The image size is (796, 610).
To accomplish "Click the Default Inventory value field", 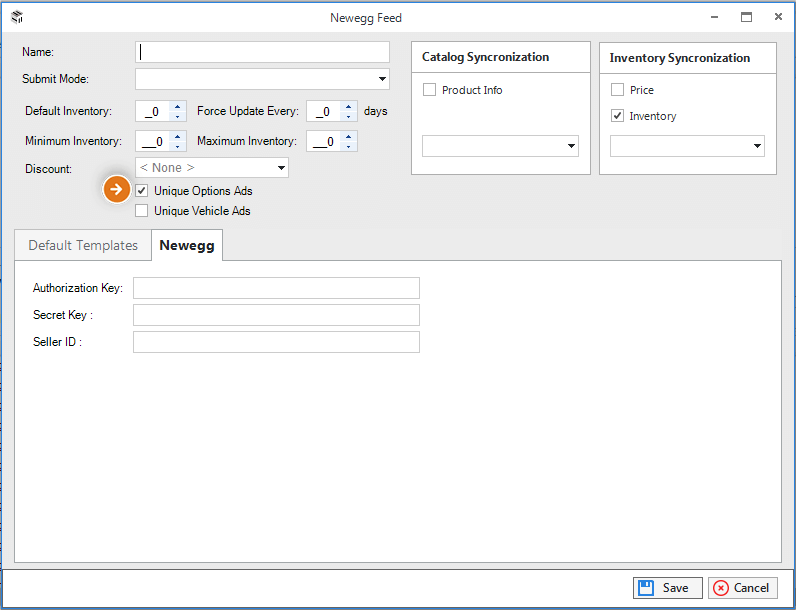I will click(153, 111).
